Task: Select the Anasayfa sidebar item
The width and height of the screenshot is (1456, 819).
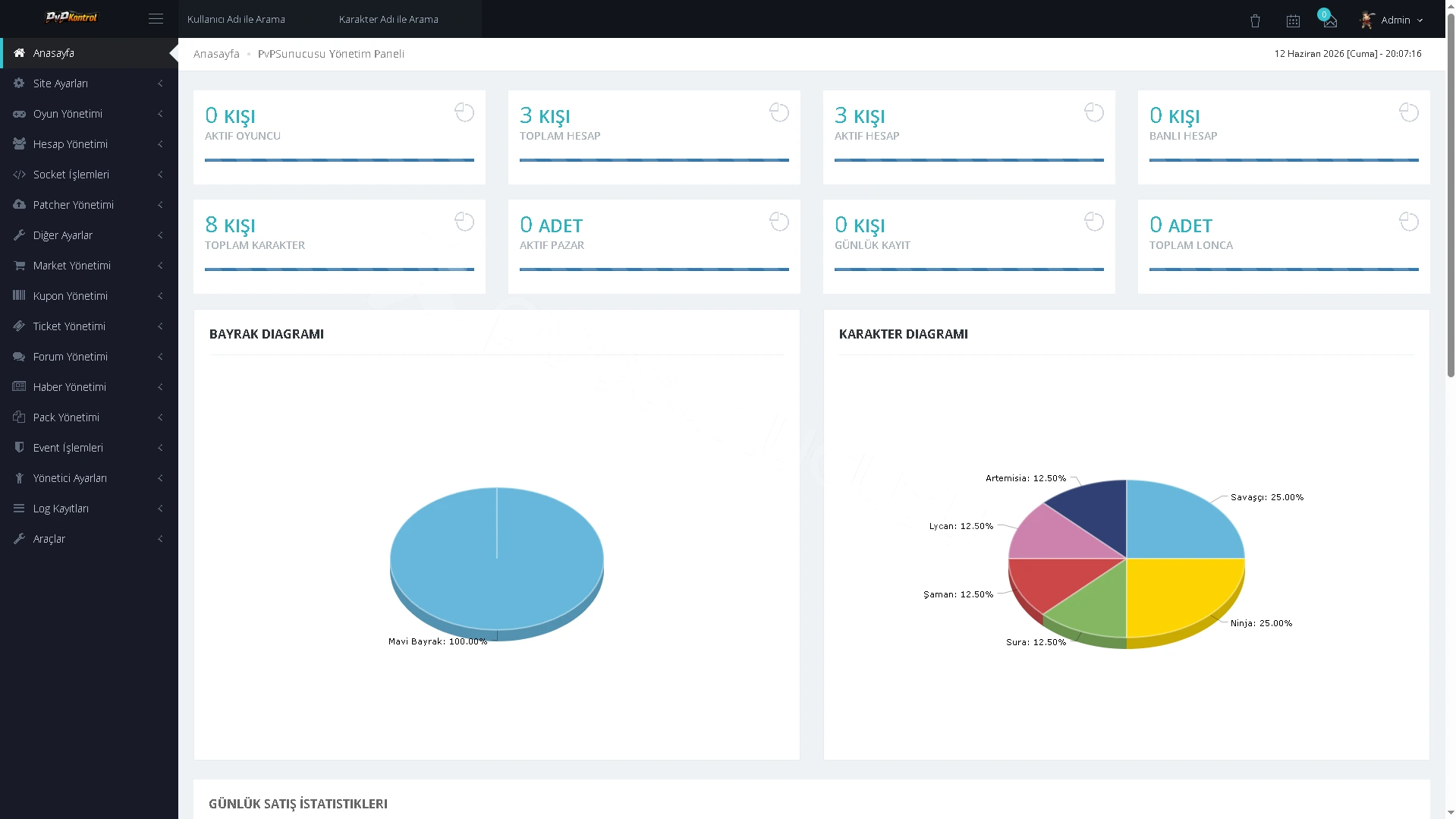Action: pyautogui.click(x=89, y=53)
